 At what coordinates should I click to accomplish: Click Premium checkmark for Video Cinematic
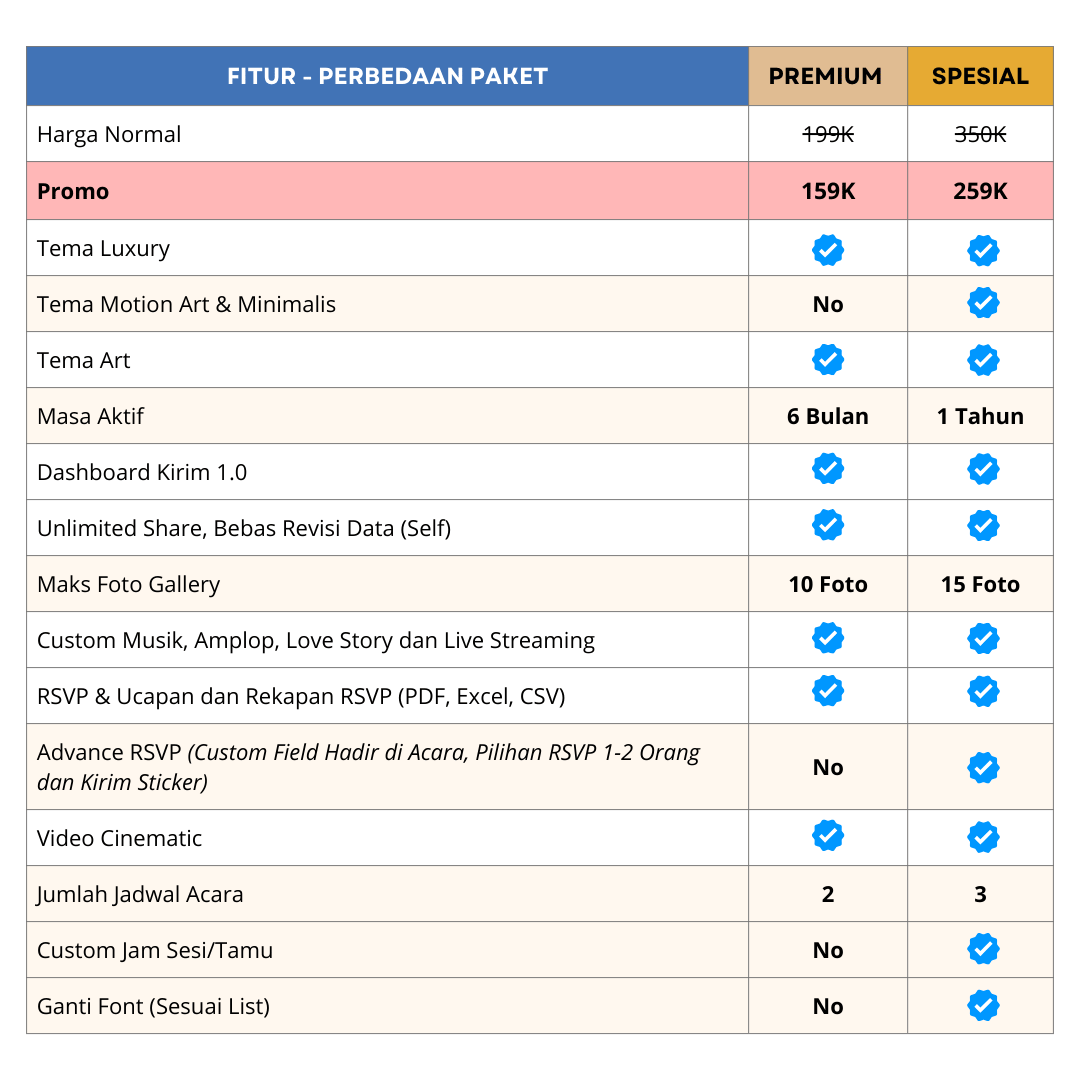coord(828,835)
